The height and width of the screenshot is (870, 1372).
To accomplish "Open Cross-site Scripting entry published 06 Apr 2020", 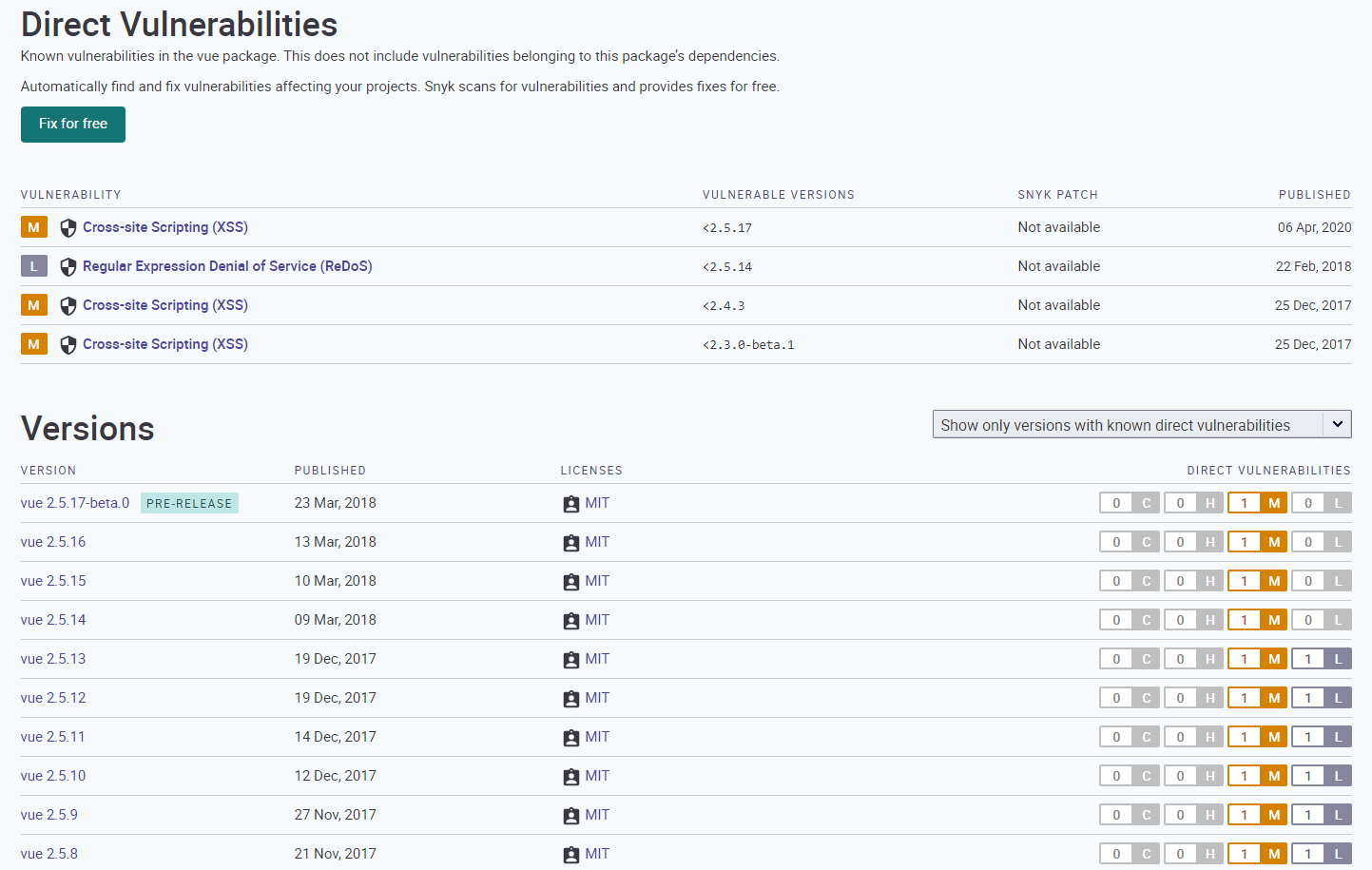I will (x=165, y=227).
